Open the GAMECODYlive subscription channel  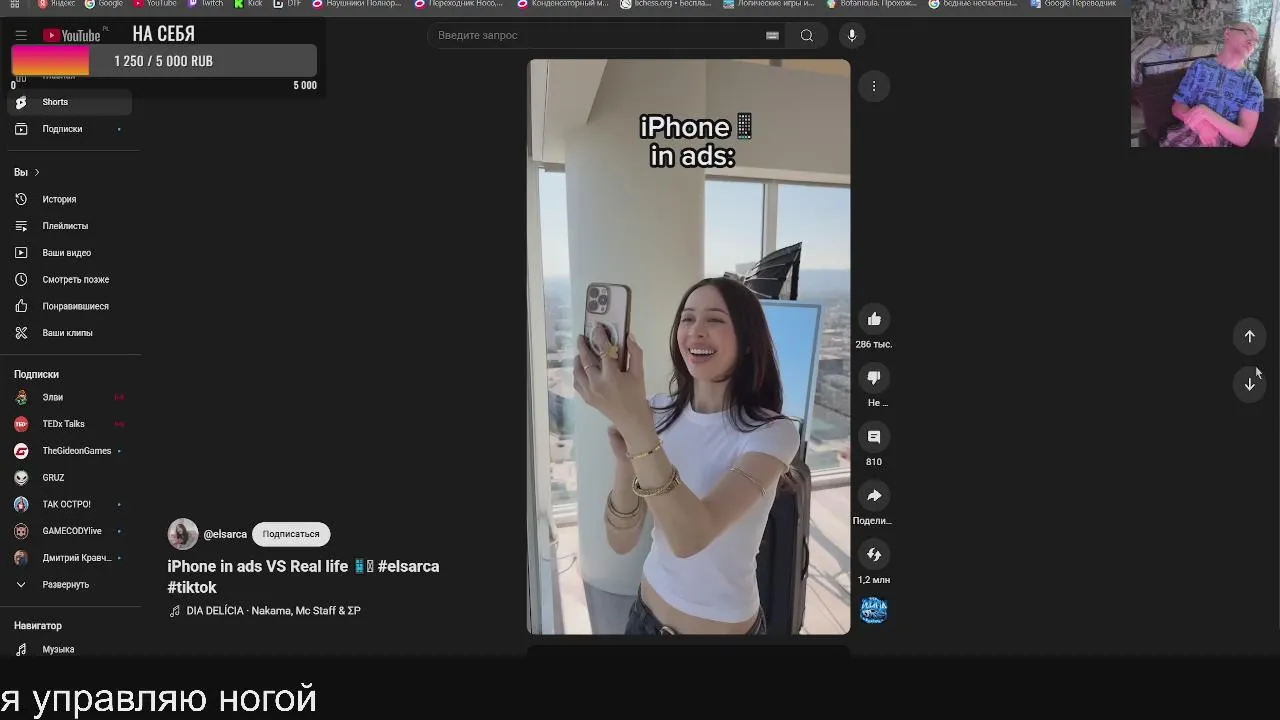[70, 531]
